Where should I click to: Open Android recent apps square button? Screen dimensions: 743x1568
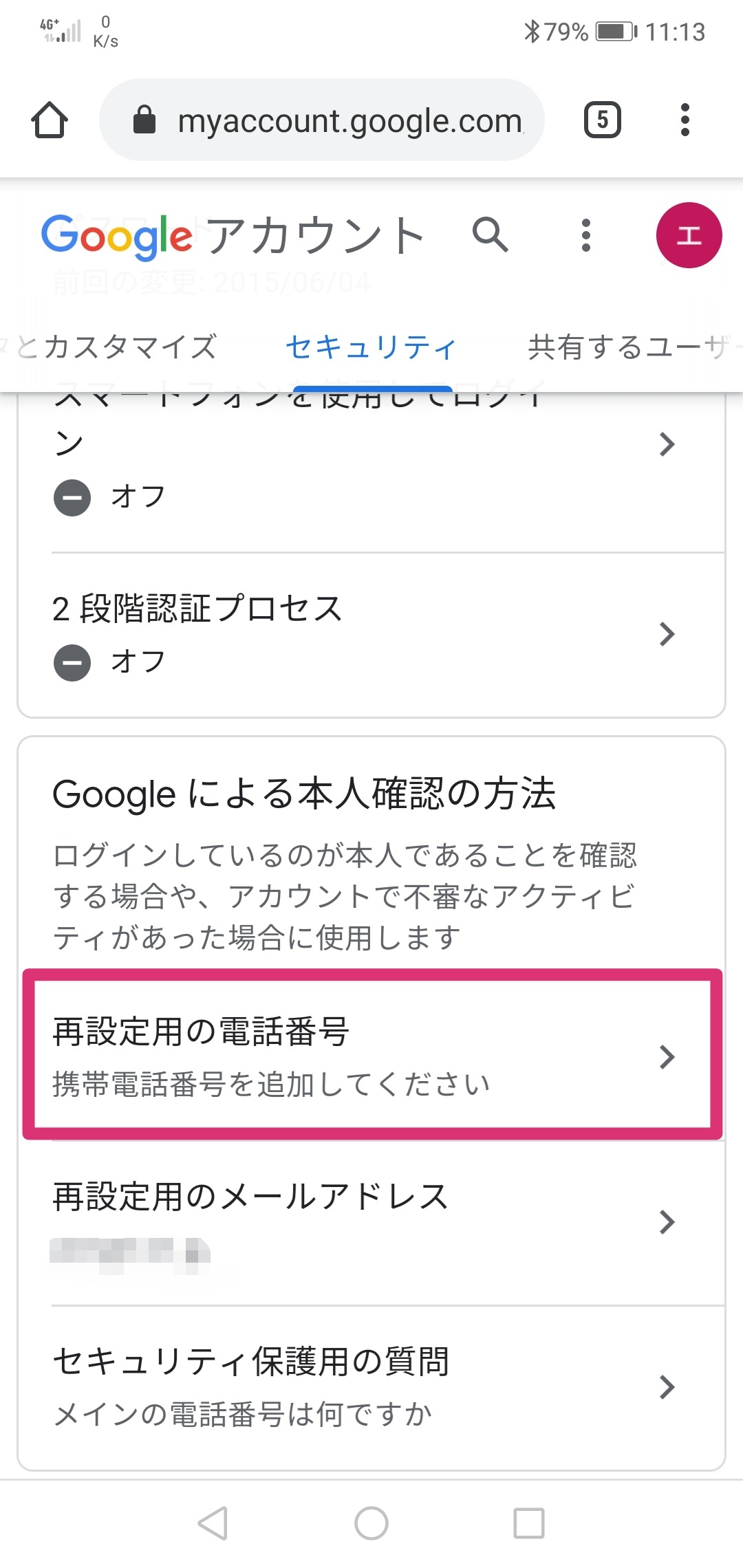529,1523
